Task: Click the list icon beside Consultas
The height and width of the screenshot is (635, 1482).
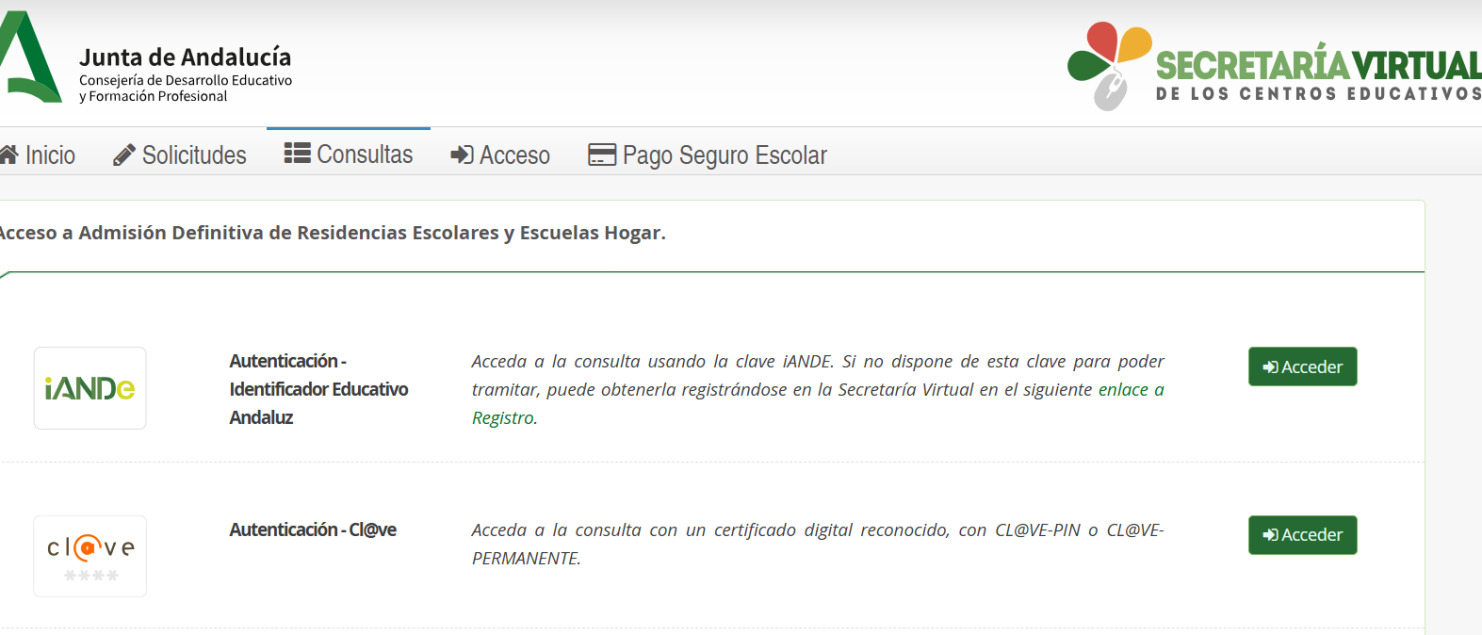Action: pyautogui.click(x=297, y=153)
